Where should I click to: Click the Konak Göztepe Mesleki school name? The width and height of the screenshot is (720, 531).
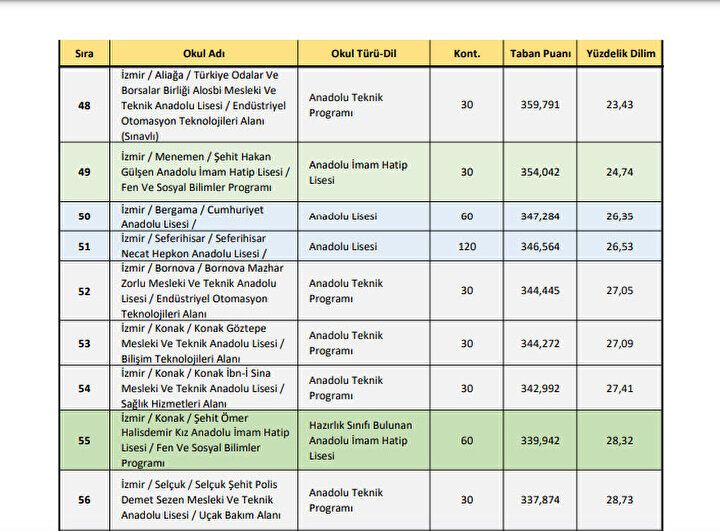click(x=202, y=344)
